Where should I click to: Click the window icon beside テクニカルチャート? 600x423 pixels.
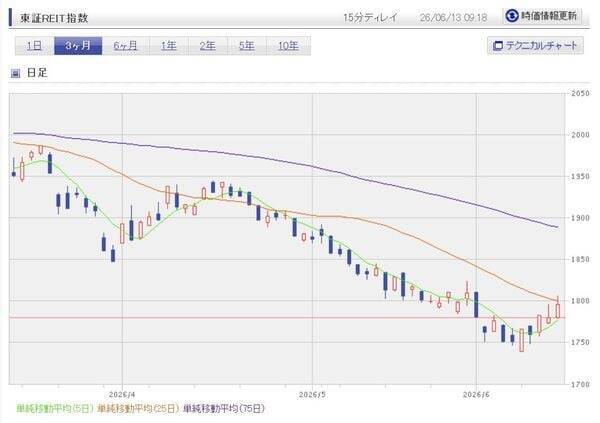(x=498, y=46)
